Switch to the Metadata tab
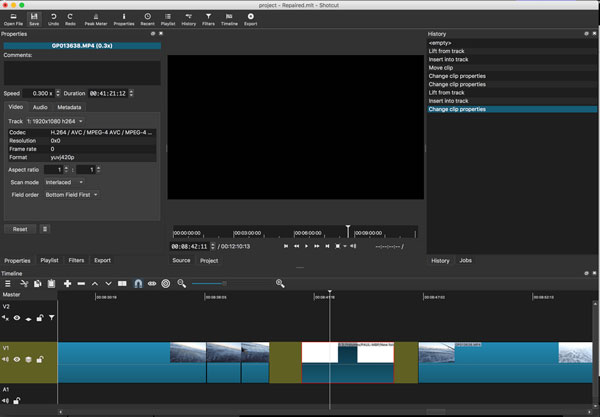The width and height of the screenshot is (600, 417). click(69, 107)
